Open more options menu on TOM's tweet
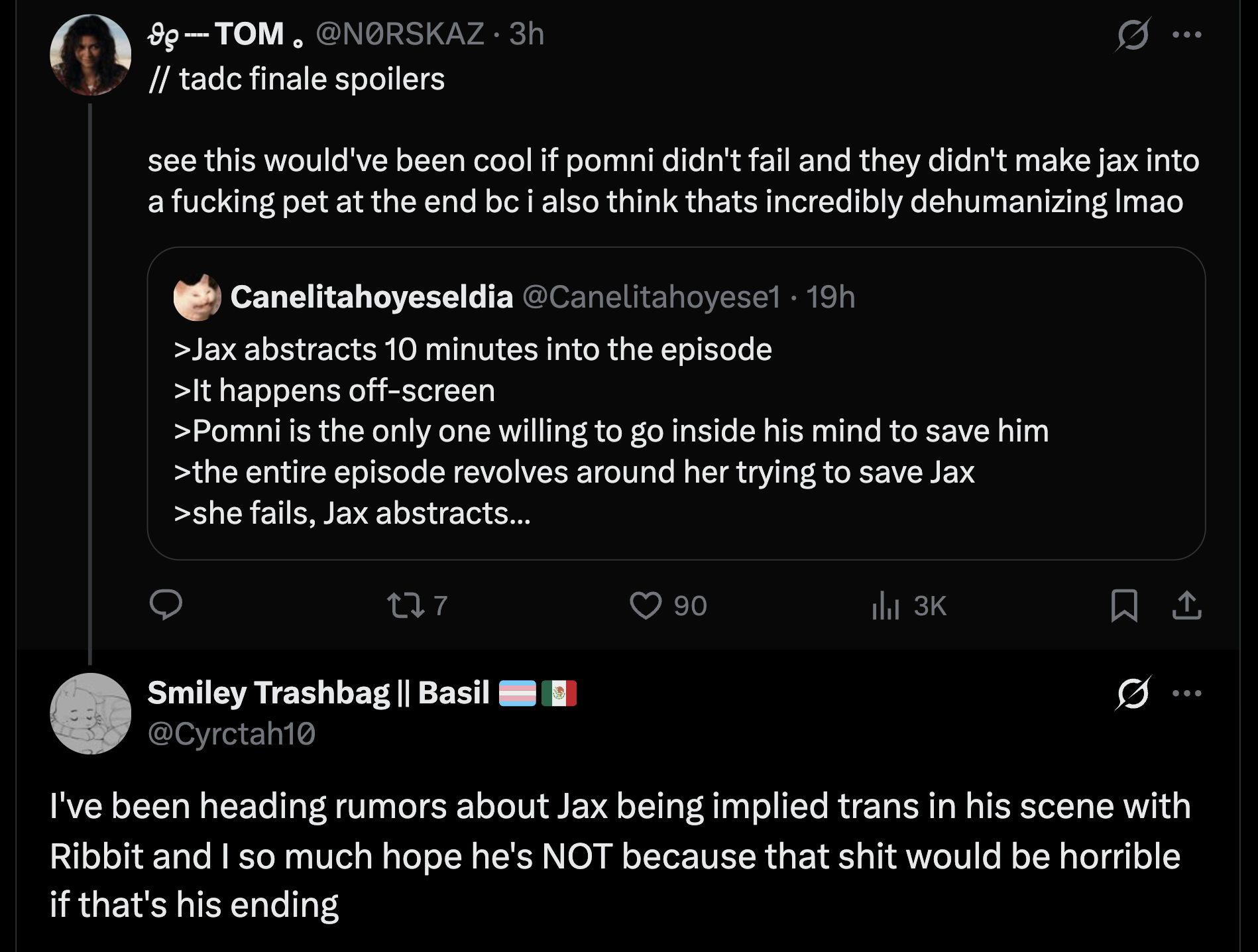 1186,34
